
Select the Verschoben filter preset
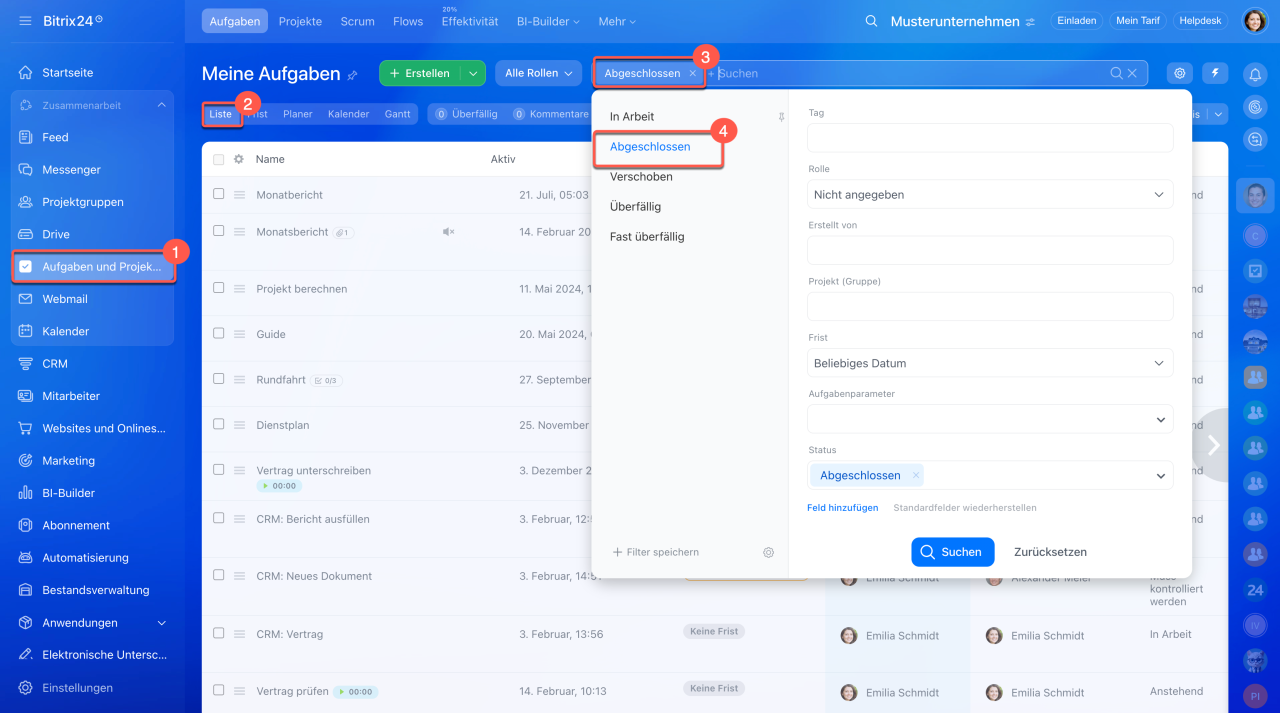pos(641,177)
